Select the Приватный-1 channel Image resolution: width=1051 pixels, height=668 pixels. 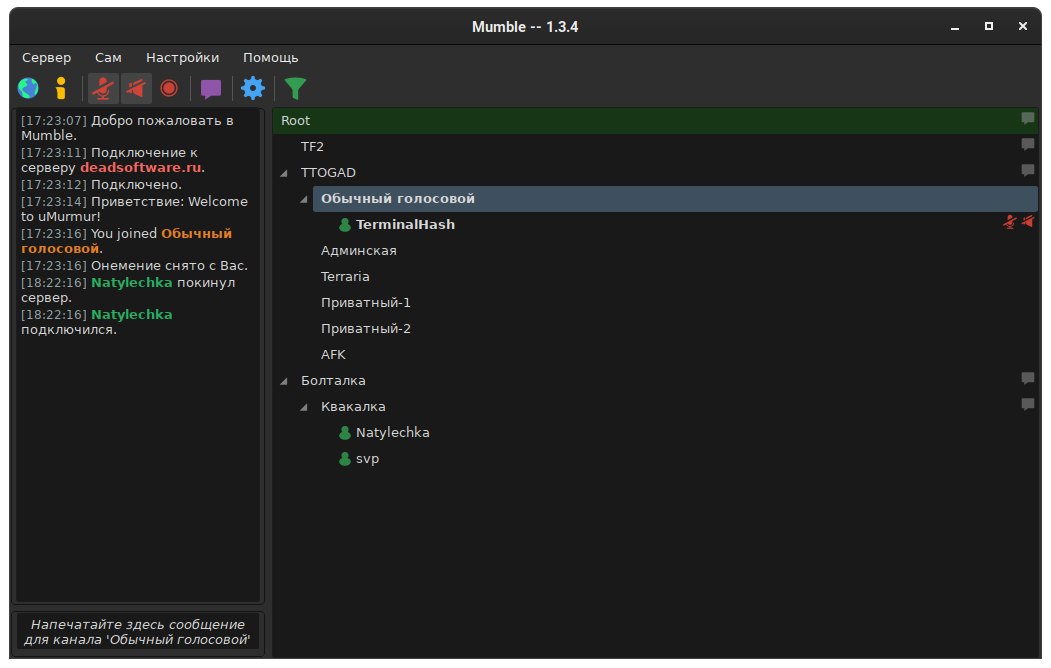tap(365, 303)
